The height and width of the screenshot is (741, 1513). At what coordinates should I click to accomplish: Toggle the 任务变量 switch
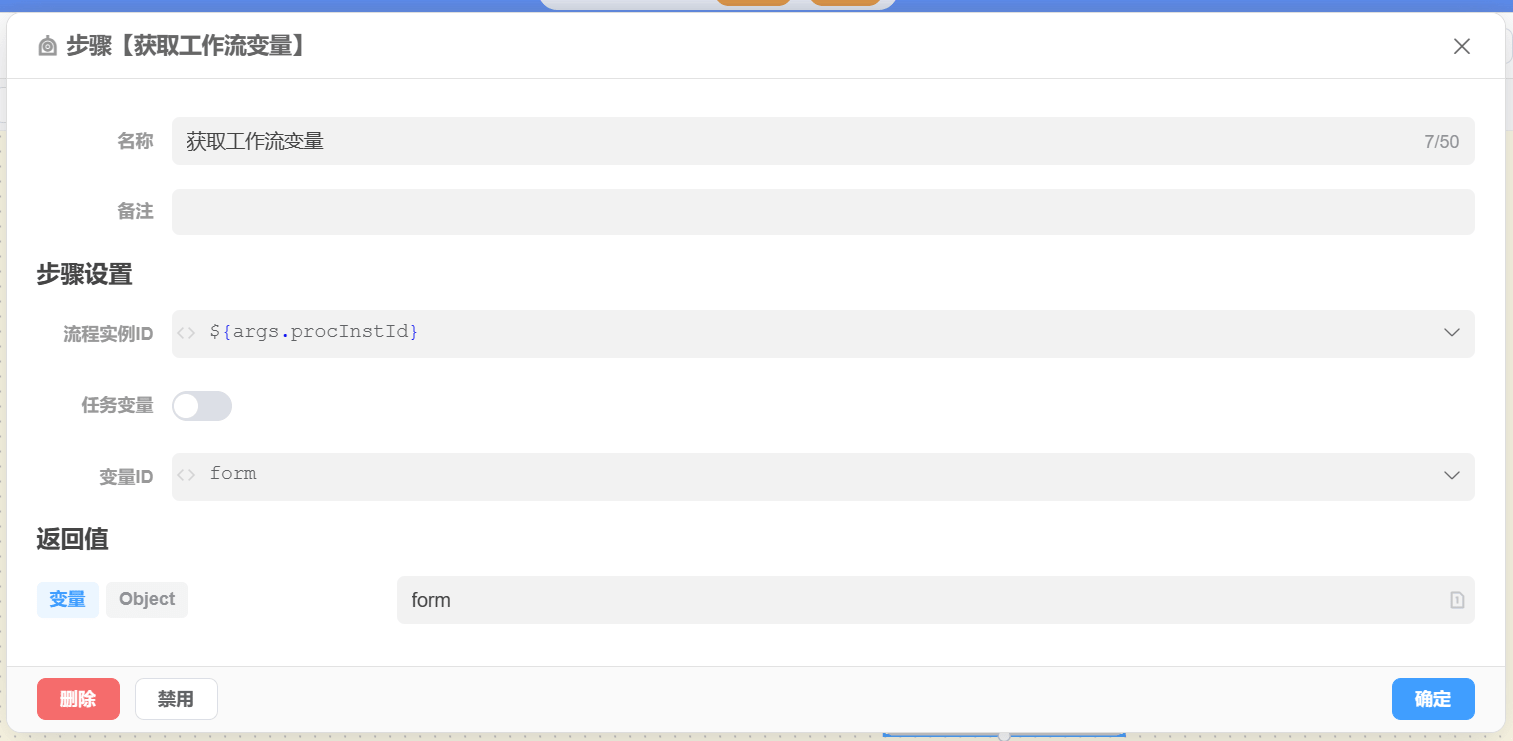pos(202,406)
